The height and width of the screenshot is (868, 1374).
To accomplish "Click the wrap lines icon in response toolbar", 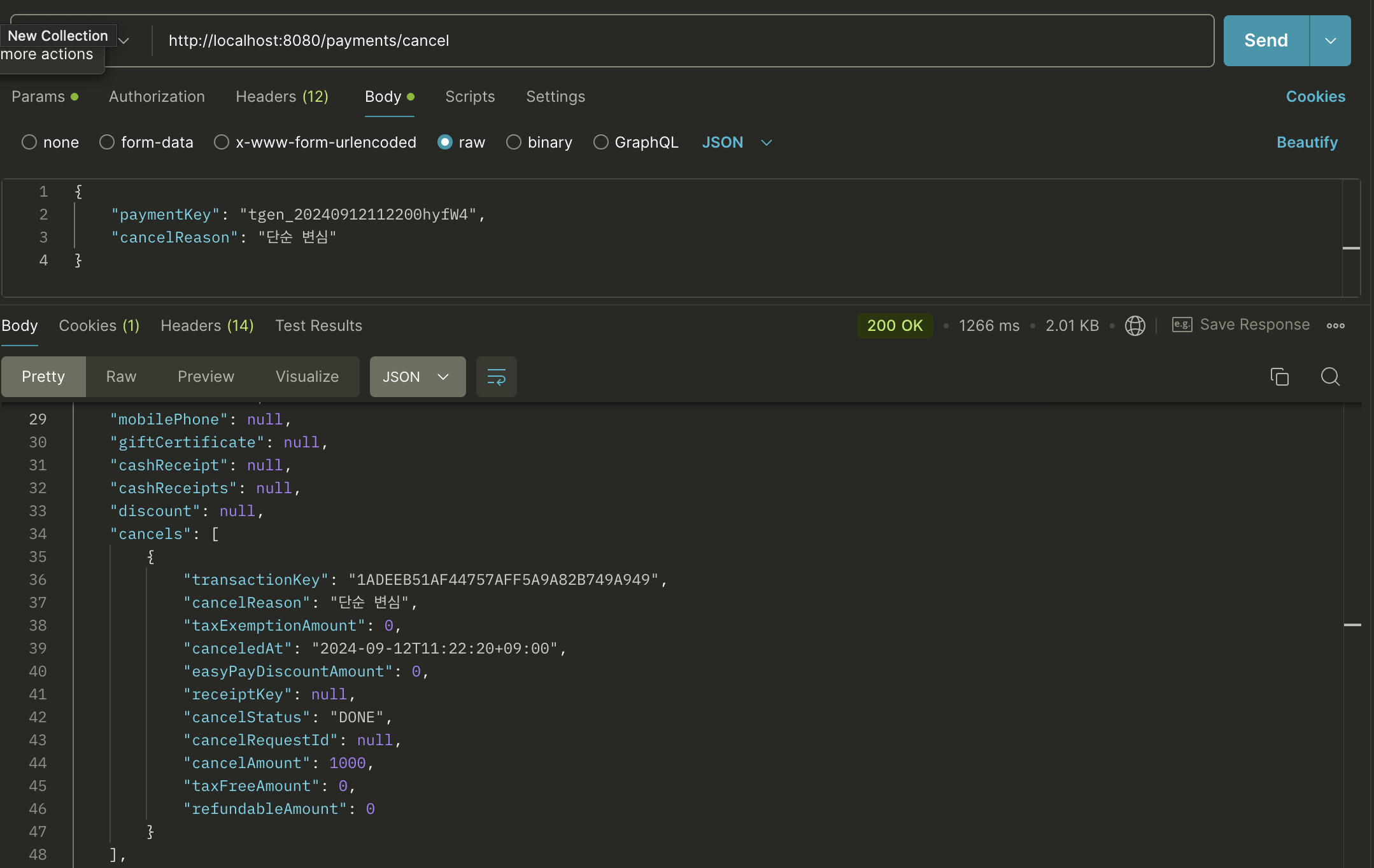I will (x=496, y=377).
